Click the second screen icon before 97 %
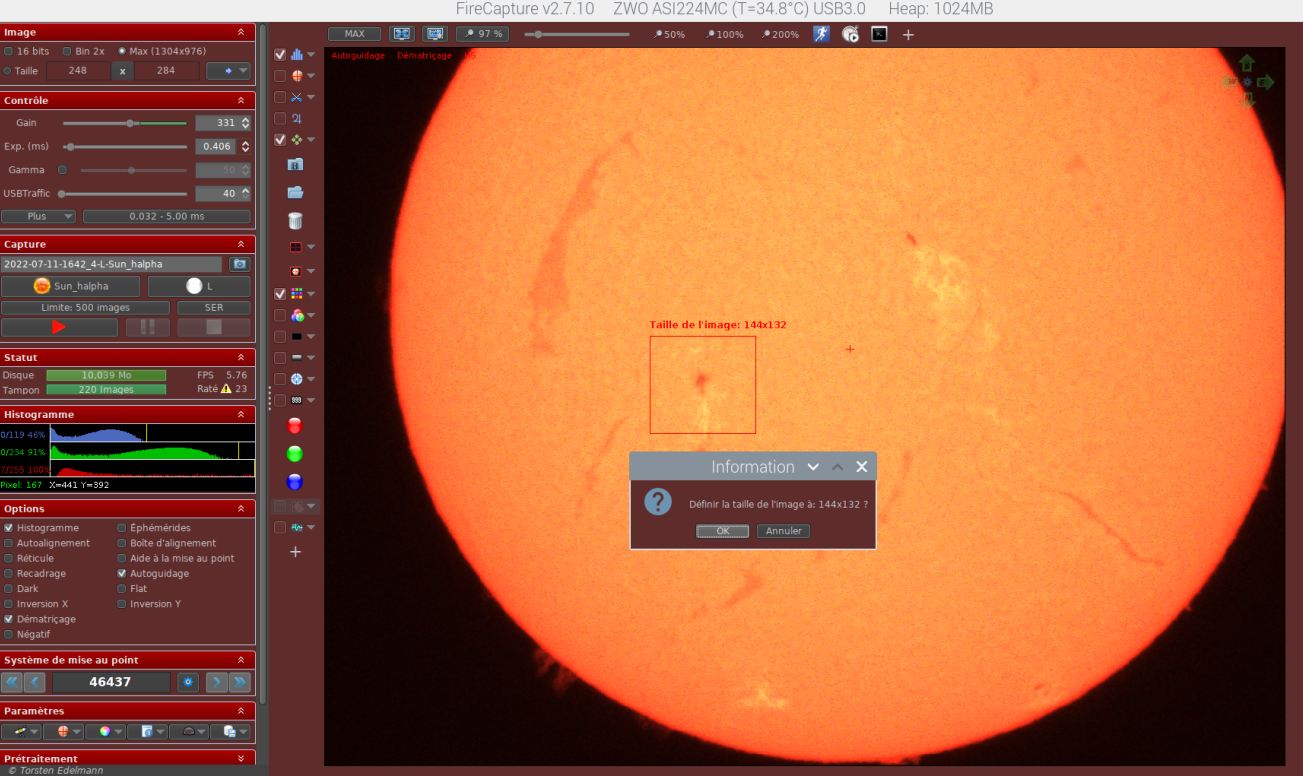 [x=434, y=34]
